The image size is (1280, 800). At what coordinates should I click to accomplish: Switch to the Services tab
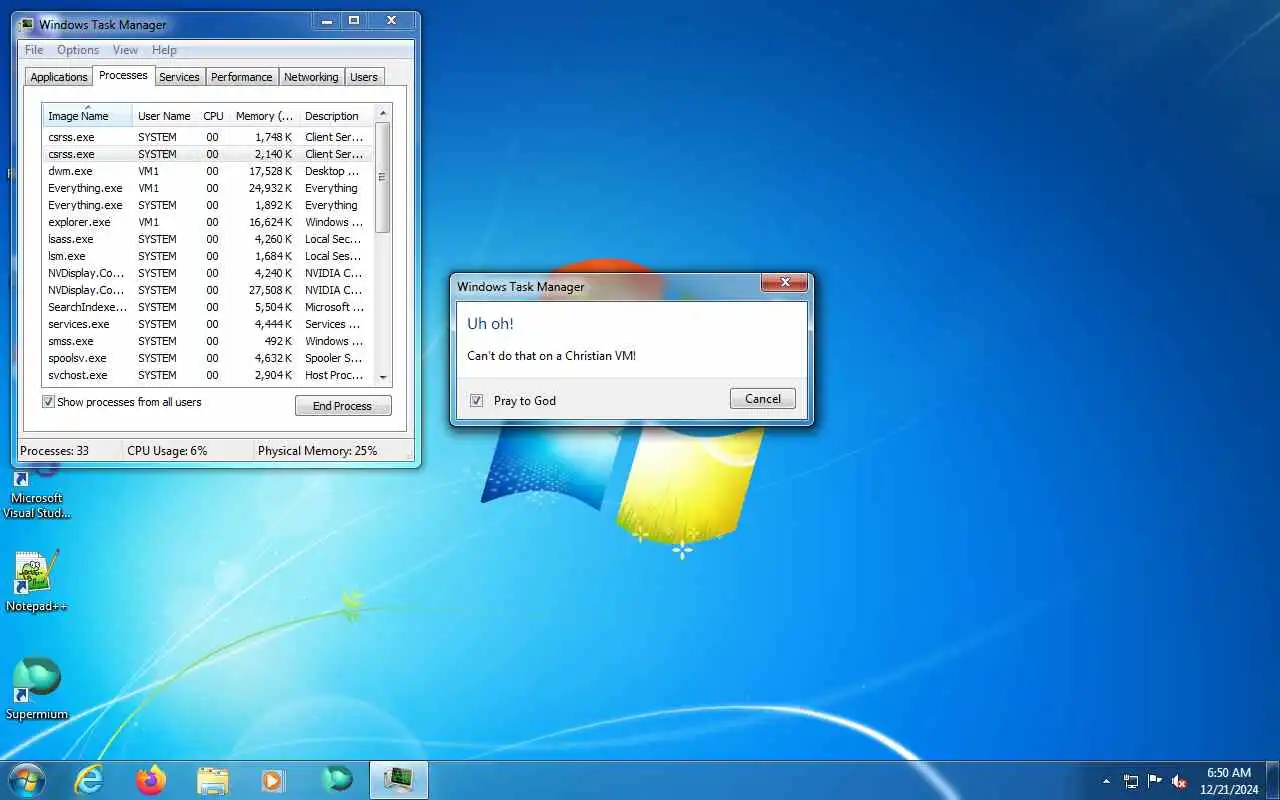pyautogui.click(x=179, y=77)
